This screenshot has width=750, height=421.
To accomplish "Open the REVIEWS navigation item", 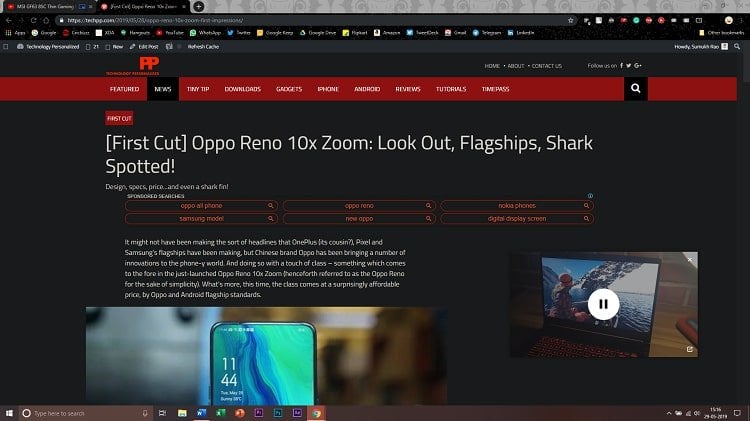I will click(x=408, y=89).
